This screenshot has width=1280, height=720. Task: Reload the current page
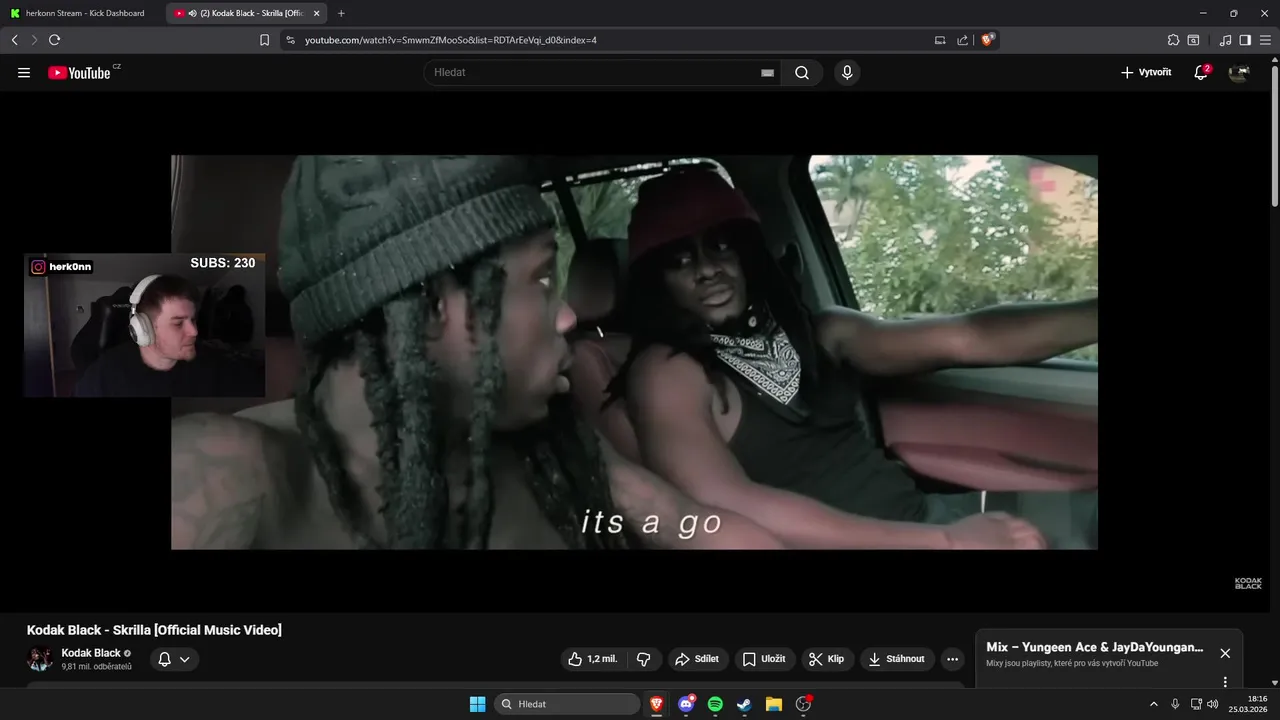click(54, 40)
